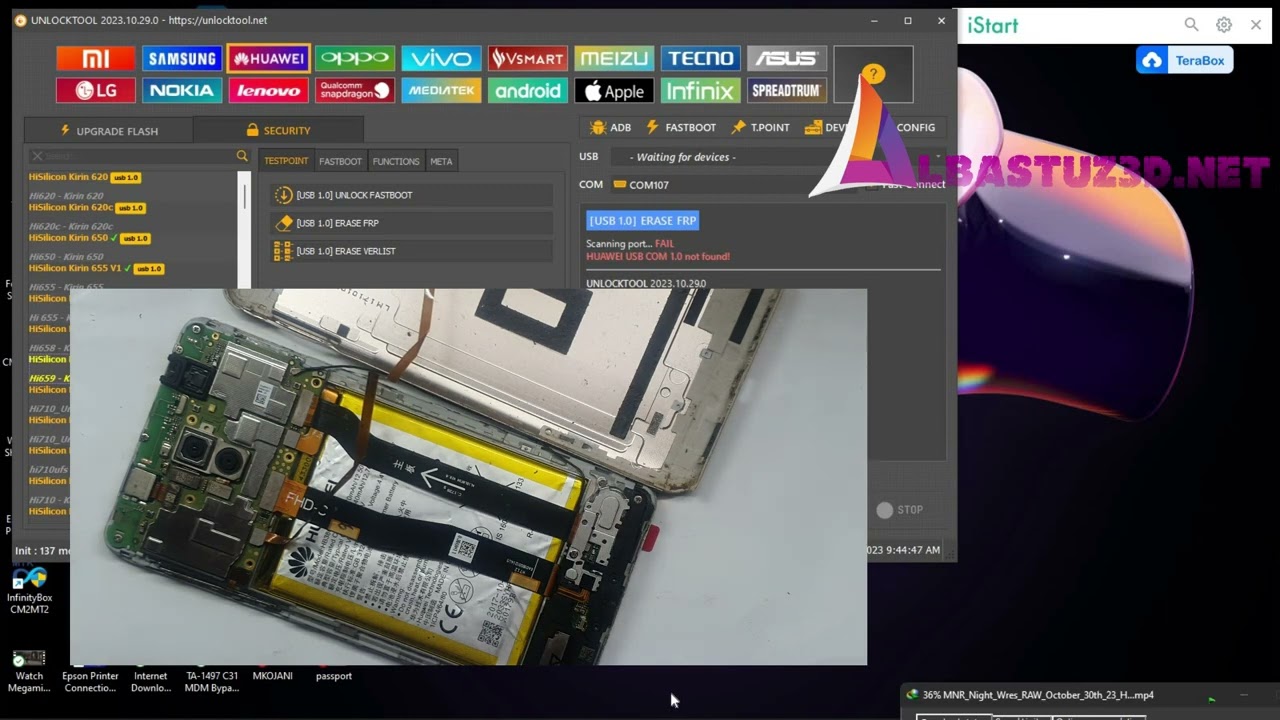Switch to the Security tab
The height and width of the screenshot is (720, 1280).
278,130
